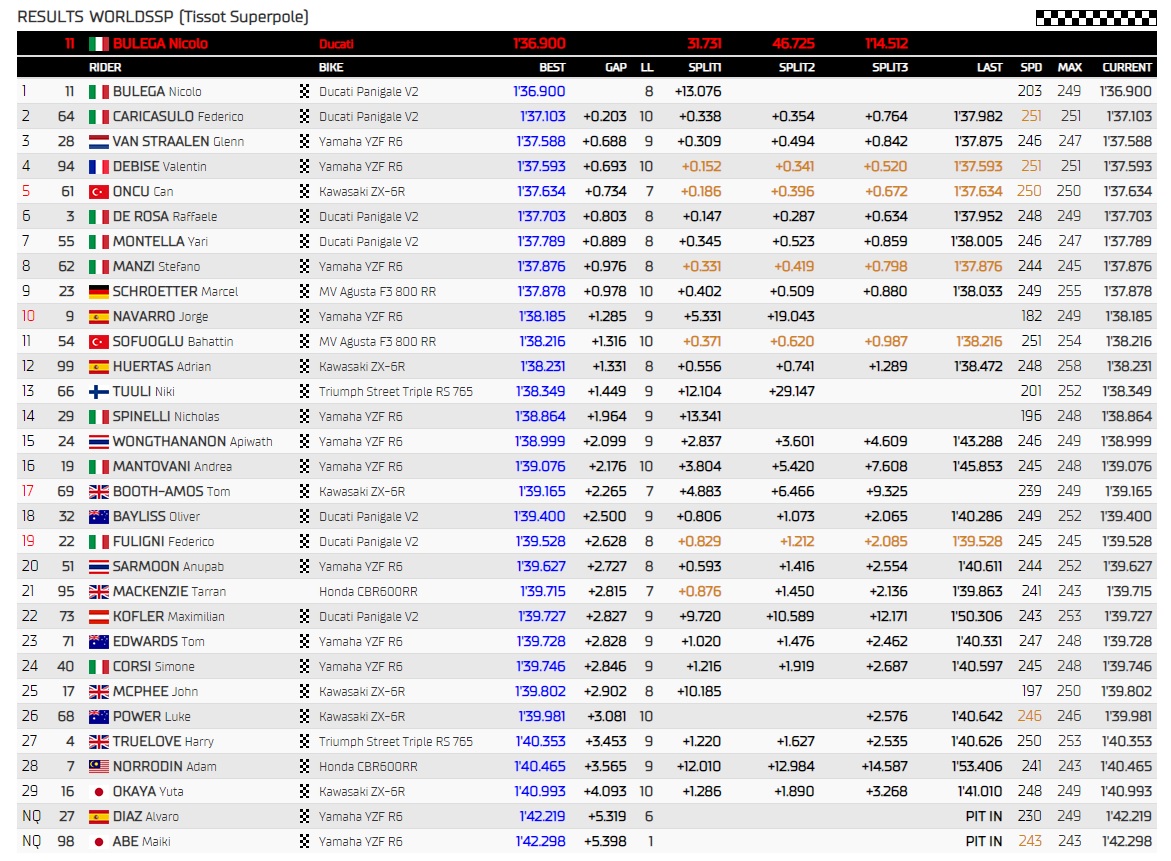Select rider name SOFUOGLU Bahattin
1171x861 pixels.
(173, 342)
